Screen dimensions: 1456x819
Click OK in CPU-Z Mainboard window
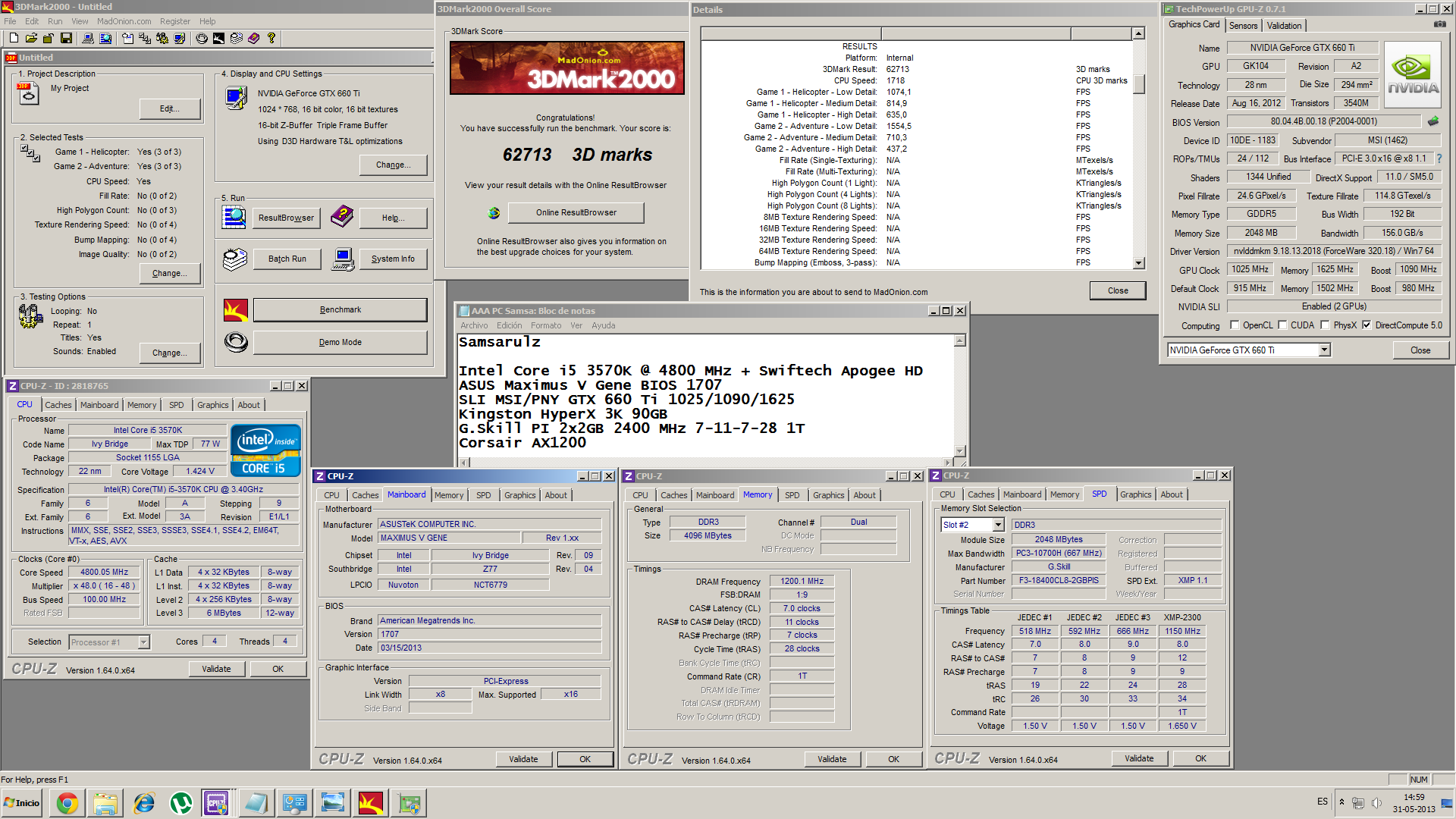[585, 760]
